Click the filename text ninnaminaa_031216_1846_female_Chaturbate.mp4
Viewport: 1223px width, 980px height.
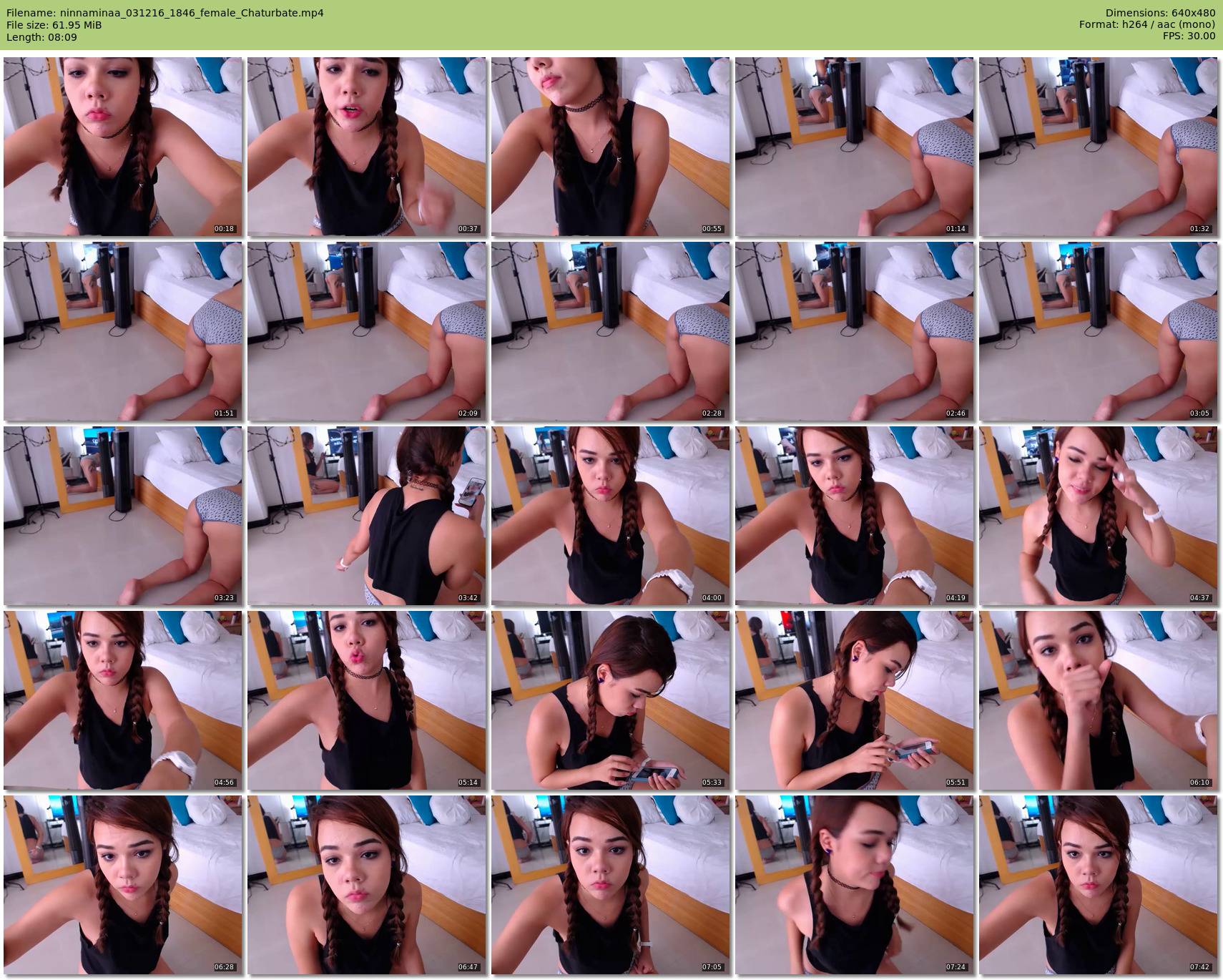pyautogui.click(x=192, y=13)
